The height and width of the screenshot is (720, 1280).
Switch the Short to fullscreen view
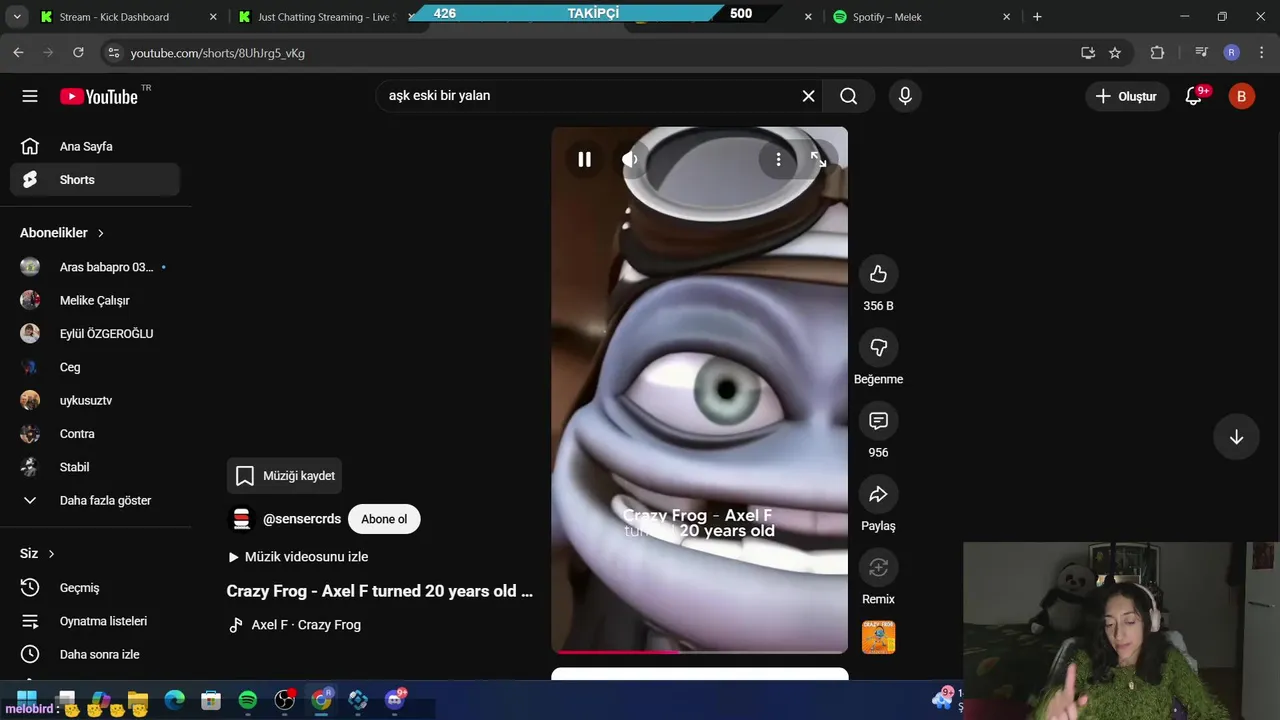(818, 159)
